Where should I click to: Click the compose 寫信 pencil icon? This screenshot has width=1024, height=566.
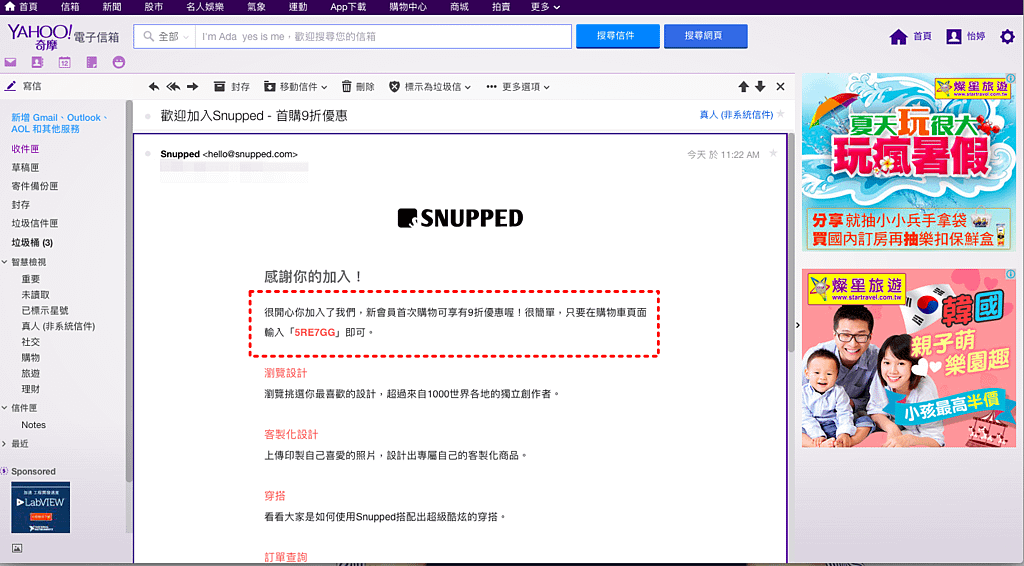10,86
